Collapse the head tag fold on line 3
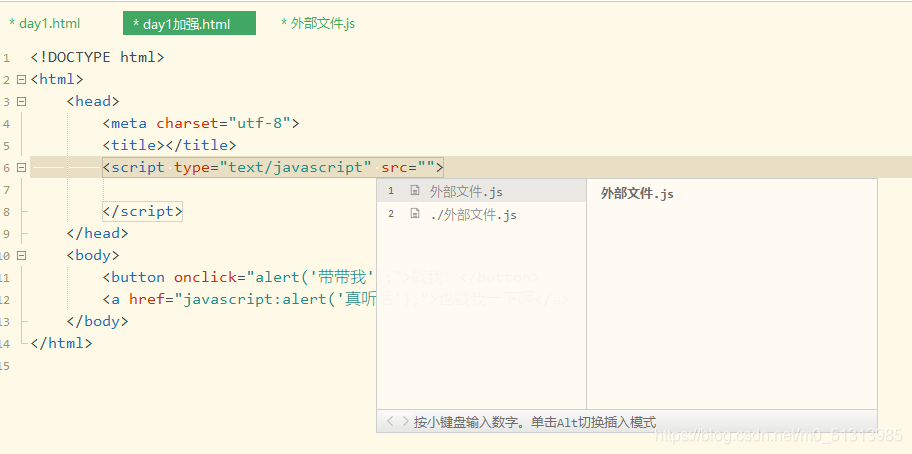This screenshot has width=912, height=454. pyautogui.click(x=22, y=102)
